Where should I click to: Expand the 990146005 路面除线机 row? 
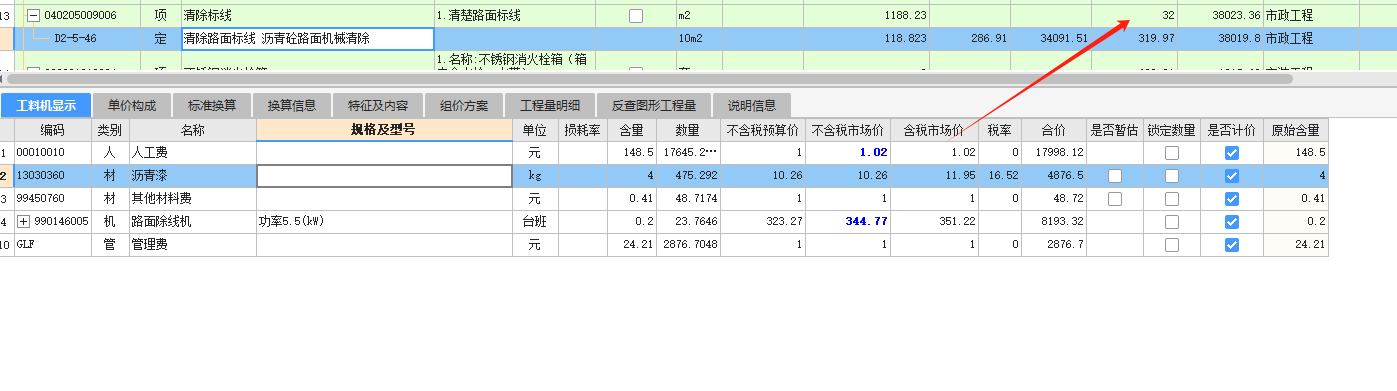pyautogui.click(x=24, y=222)
